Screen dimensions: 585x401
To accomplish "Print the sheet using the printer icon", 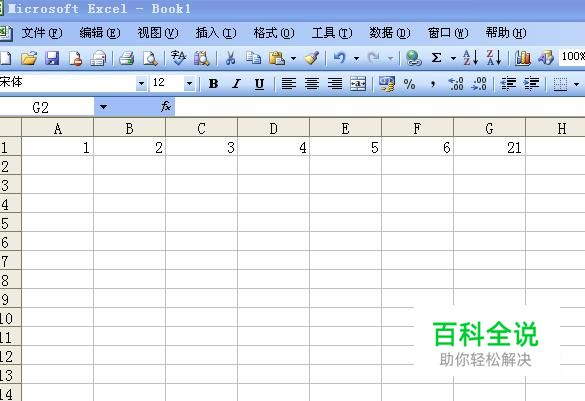I will click(x=126, y=58).
